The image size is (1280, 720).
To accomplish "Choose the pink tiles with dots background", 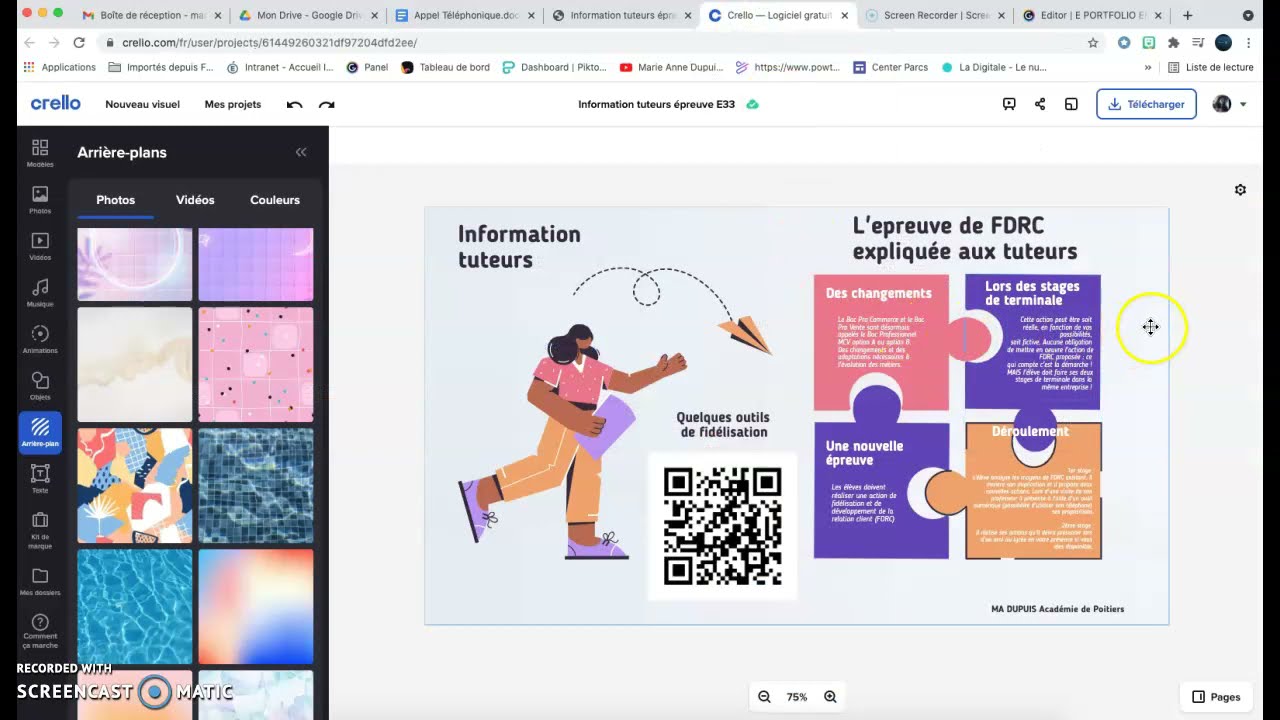I will pyautogui.click(x=255, y=364).
